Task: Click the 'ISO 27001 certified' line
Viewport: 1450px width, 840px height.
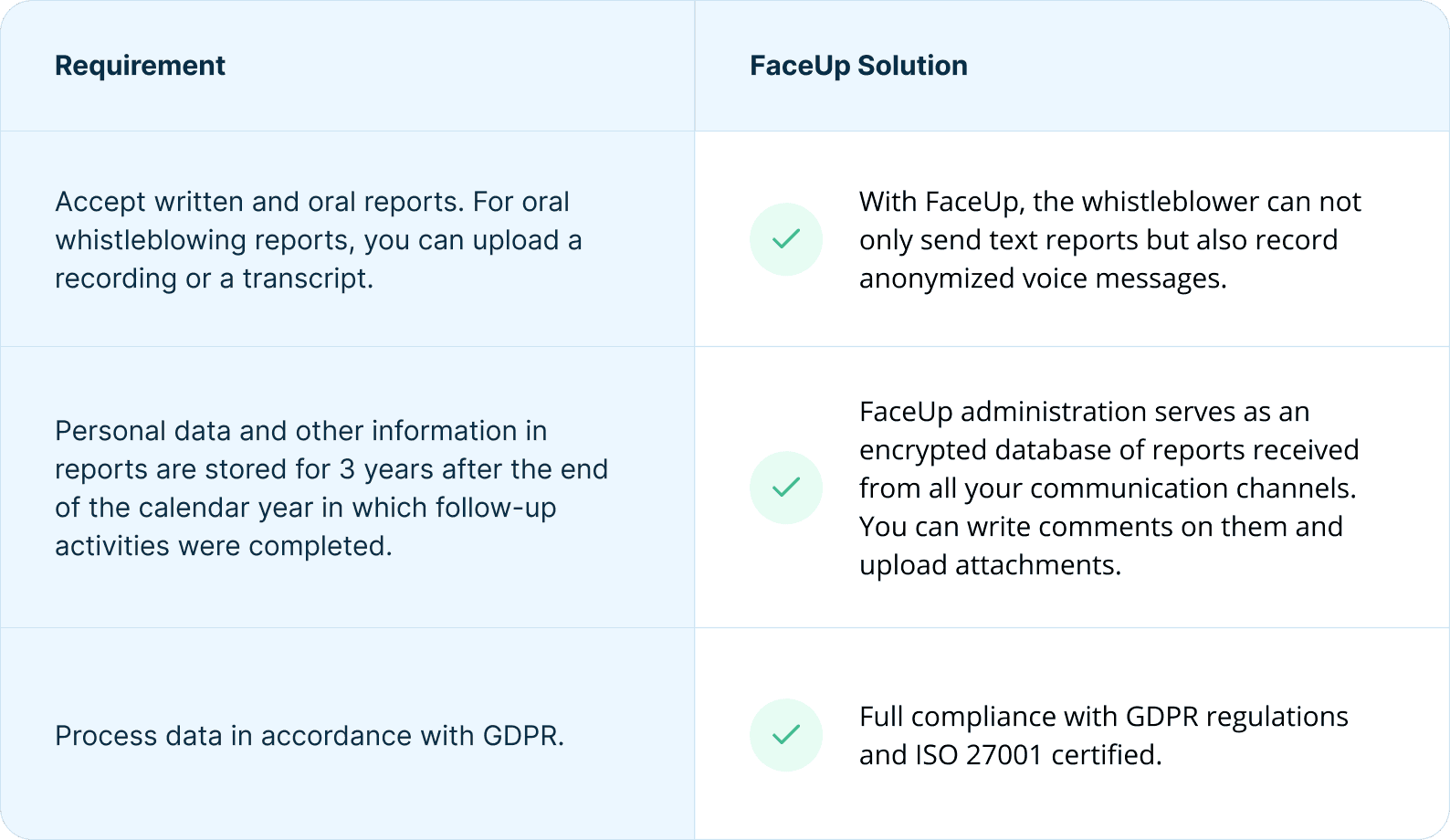Action: (1010, 755)
